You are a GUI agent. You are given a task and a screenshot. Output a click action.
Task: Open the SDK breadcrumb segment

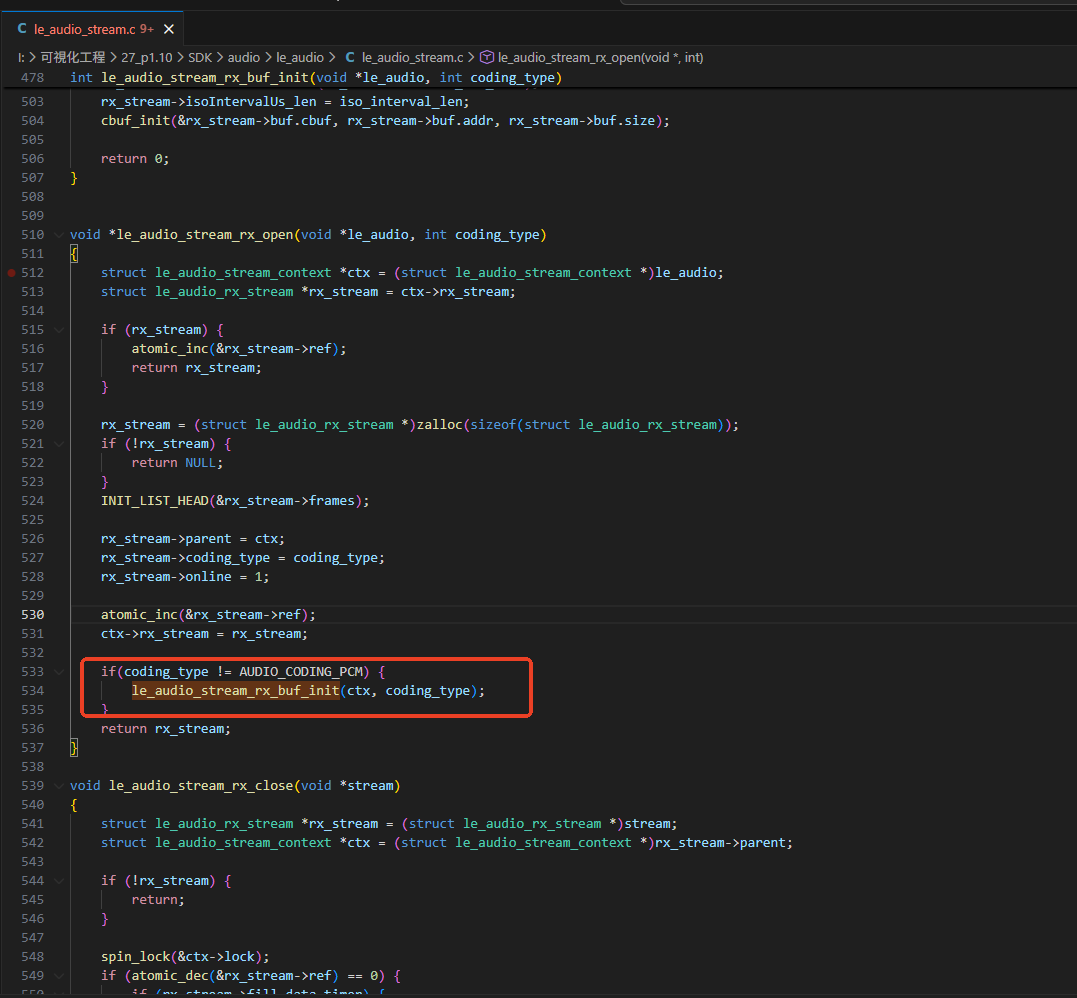[x=201, y=58]
